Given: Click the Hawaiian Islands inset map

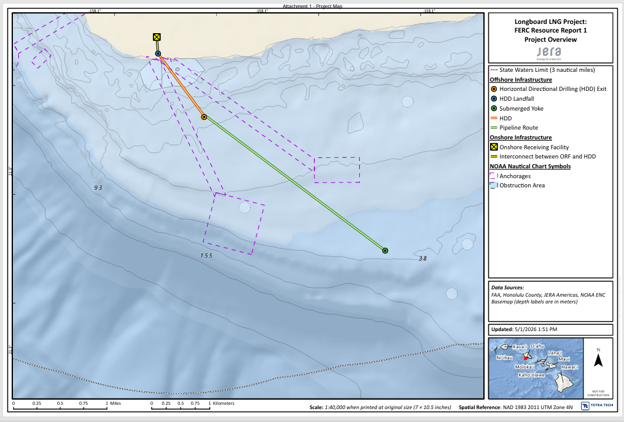Looking at the screenshot, I should (536, 368).
